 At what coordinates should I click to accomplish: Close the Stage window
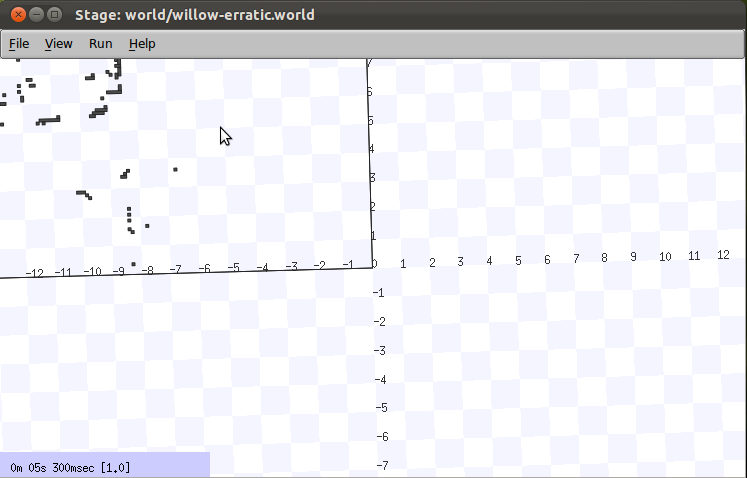[x=18, y=14]
